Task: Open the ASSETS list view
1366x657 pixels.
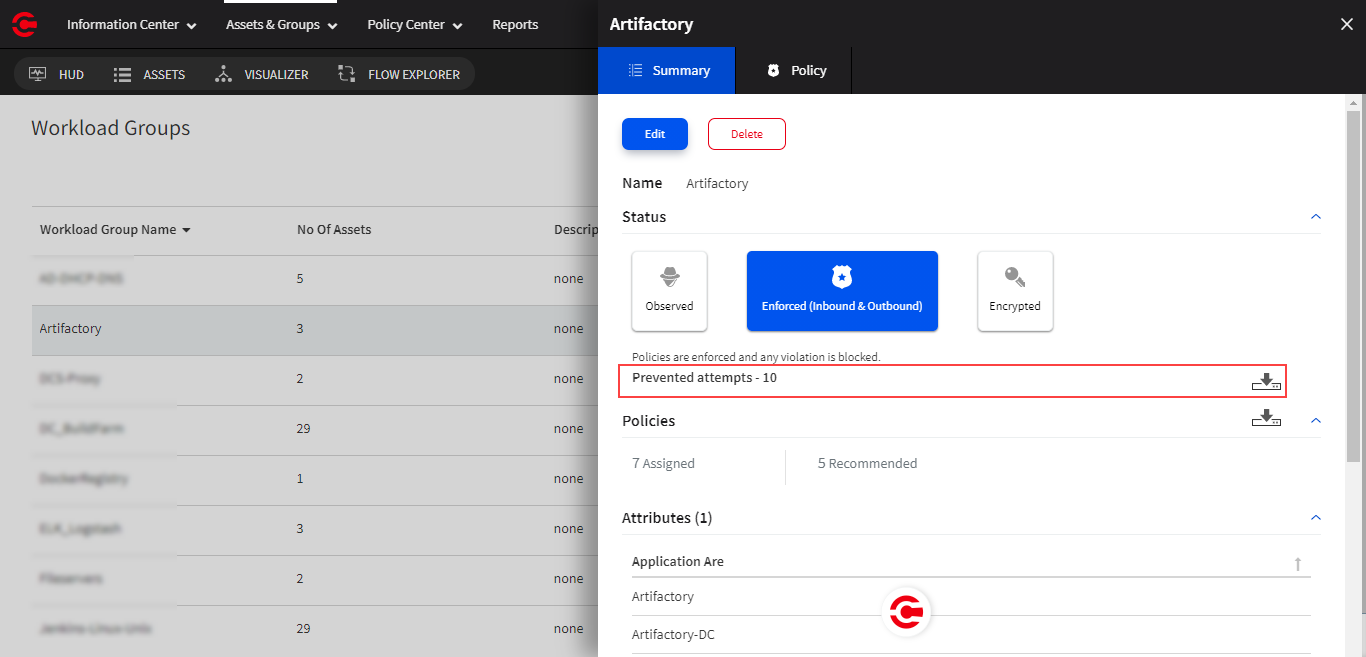Action: pos(149,74)
